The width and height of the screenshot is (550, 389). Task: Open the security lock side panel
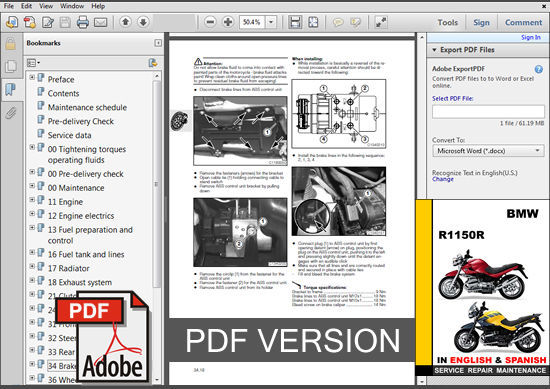pyautogui.click(x=11, y=44)
